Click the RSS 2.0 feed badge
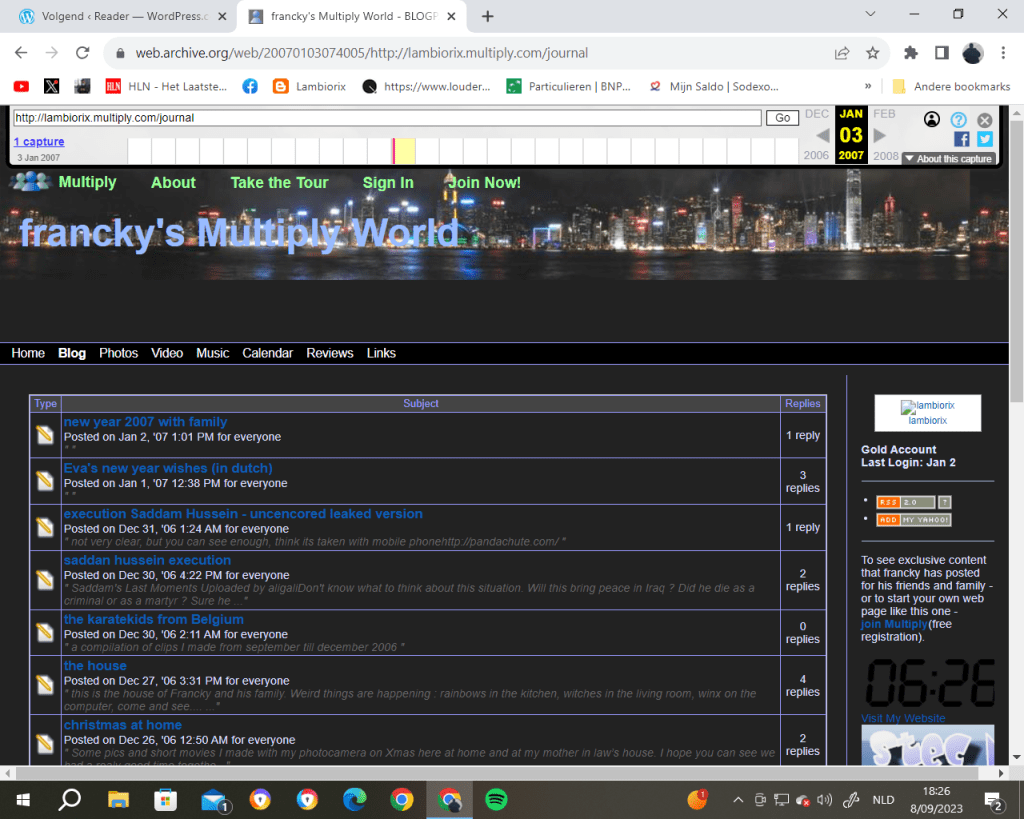The width and height of the screenshot is (1024, 819). 905,502
